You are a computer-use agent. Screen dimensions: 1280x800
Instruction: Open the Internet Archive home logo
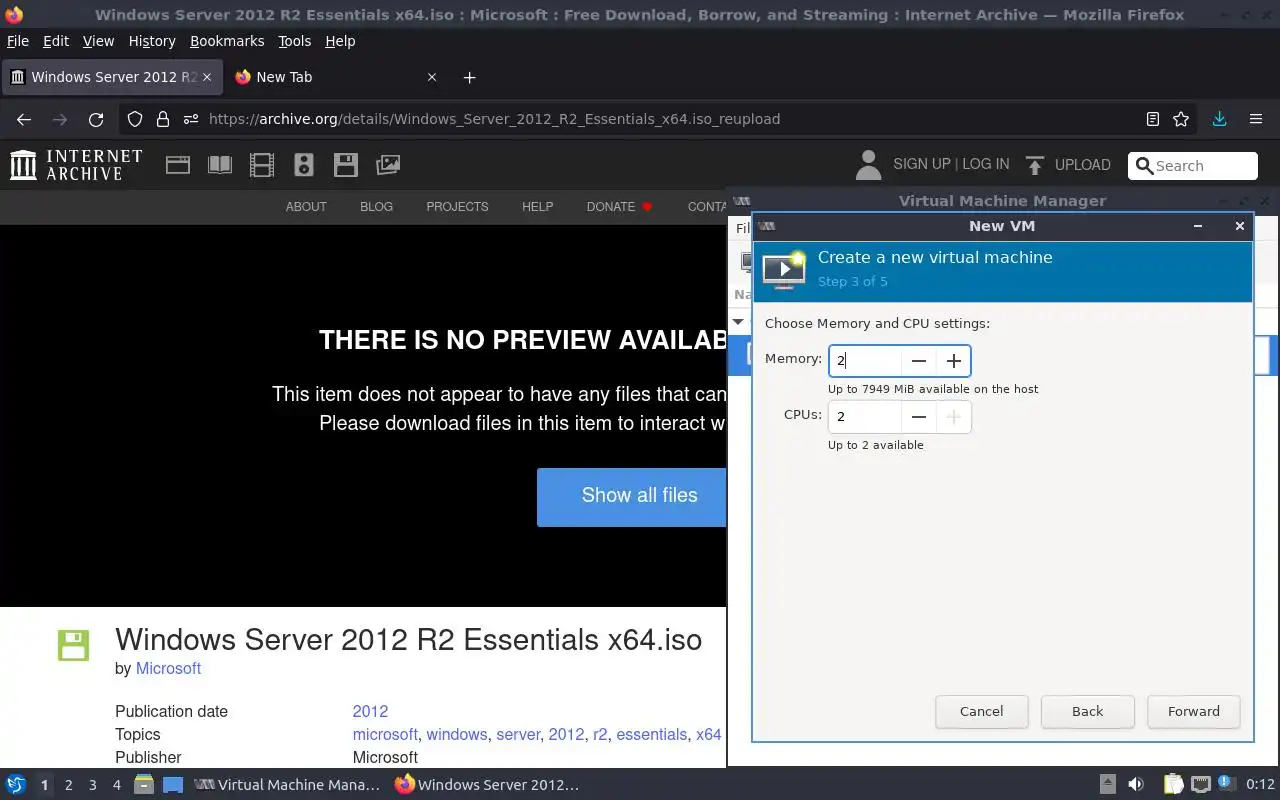[76, 165]
